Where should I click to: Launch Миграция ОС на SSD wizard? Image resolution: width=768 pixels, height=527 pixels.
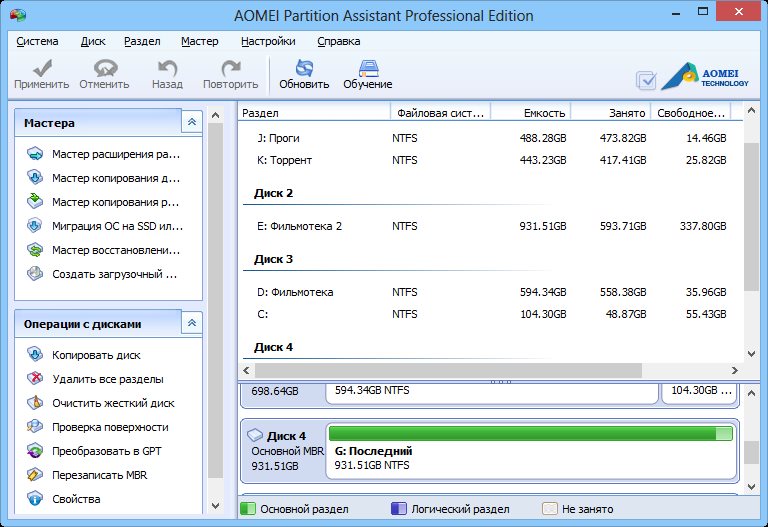click(115, 226)
